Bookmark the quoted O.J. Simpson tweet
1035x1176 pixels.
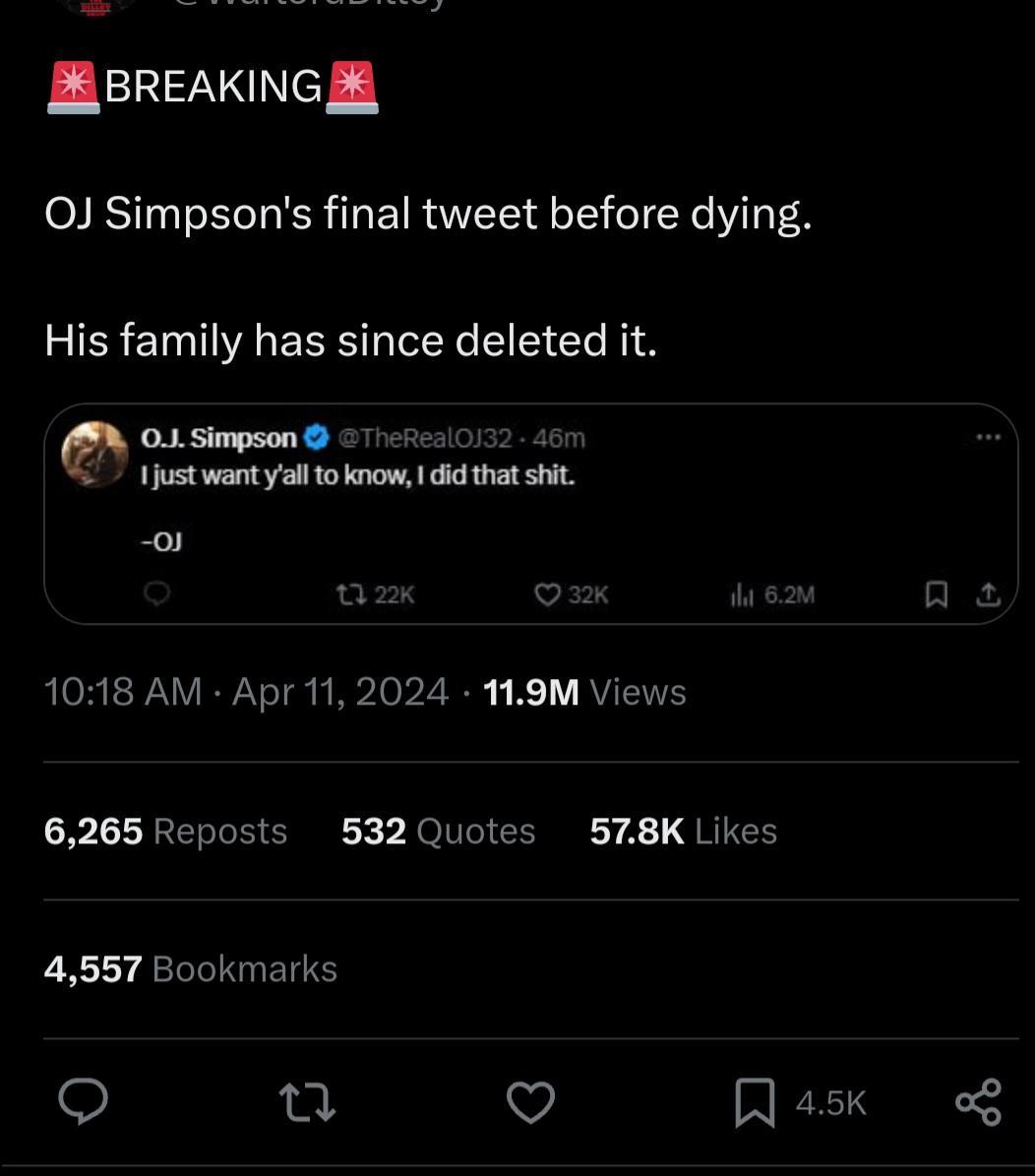tap(937, 594)
